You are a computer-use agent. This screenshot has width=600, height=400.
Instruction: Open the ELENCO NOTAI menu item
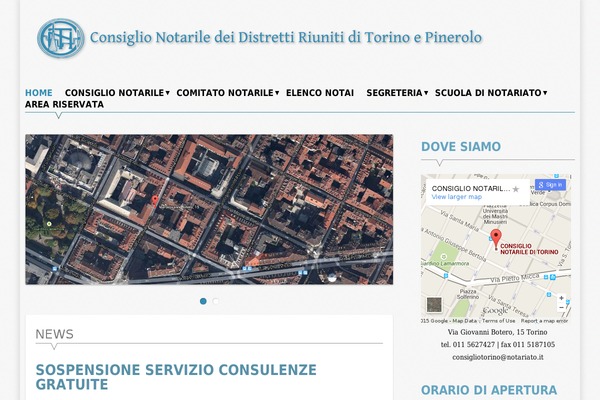[x=320, y=93]
